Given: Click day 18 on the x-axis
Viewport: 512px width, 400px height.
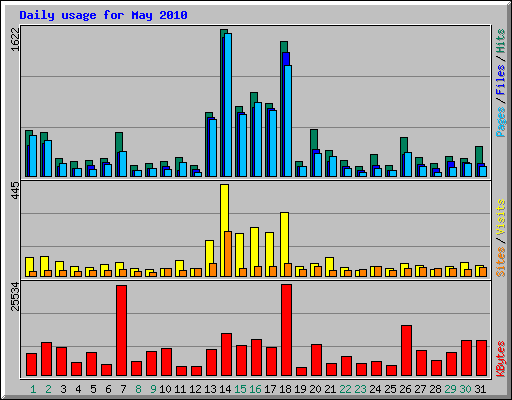Looking at the screenshot, I should 285,389.
